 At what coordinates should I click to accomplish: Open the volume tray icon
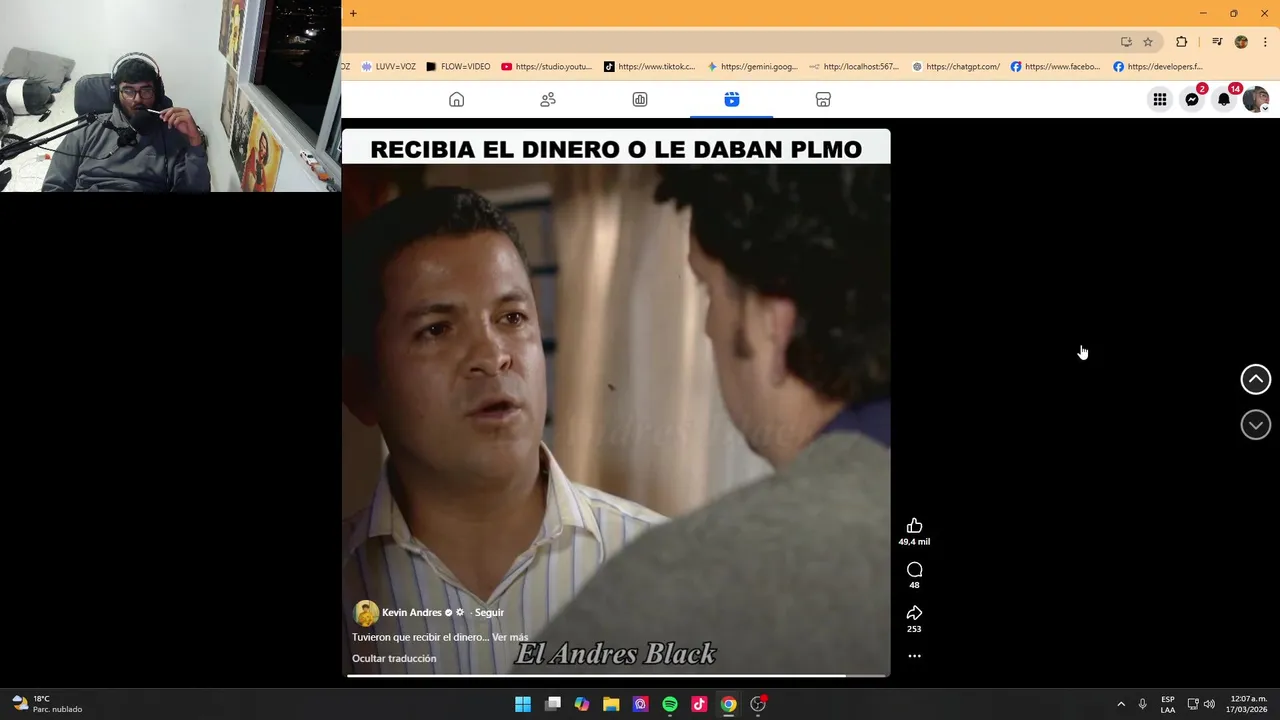point(1209,704)
